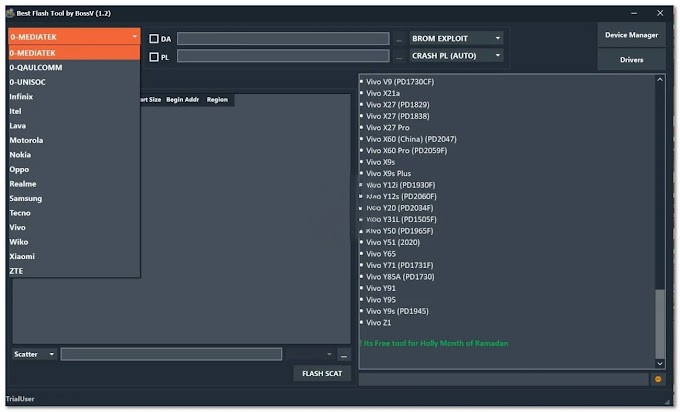
Task: Choose Wiko from the brand list
Action: click(x=74, y=242)
